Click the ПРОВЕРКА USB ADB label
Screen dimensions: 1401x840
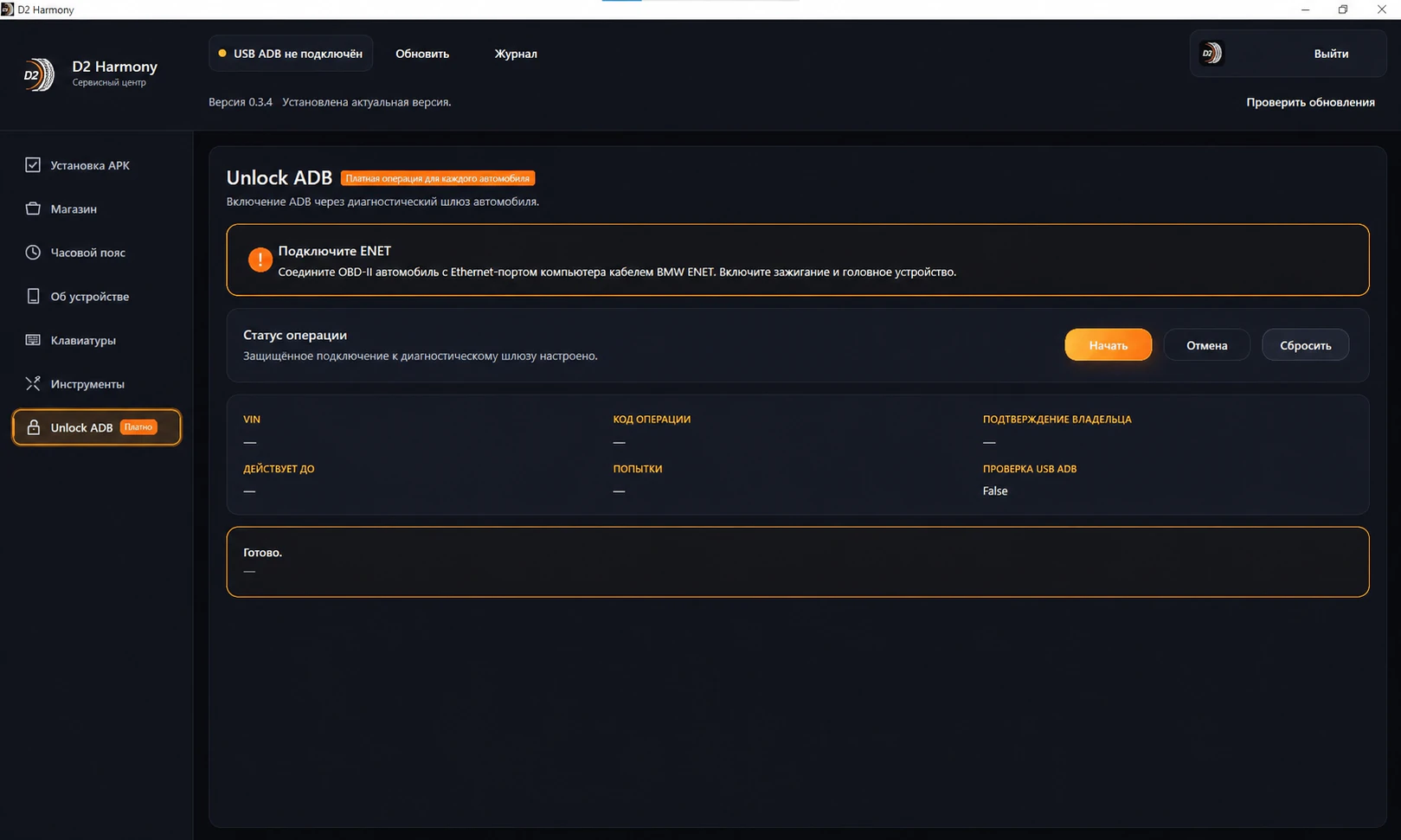click(x=1030, y=469)
